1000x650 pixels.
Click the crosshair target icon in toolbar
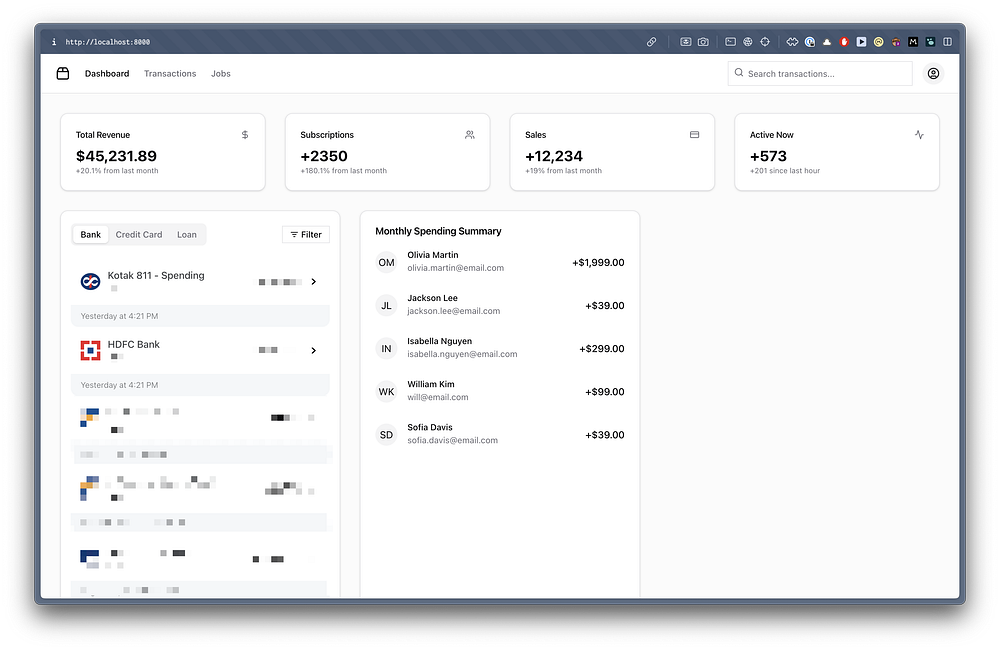coord(765,41)
